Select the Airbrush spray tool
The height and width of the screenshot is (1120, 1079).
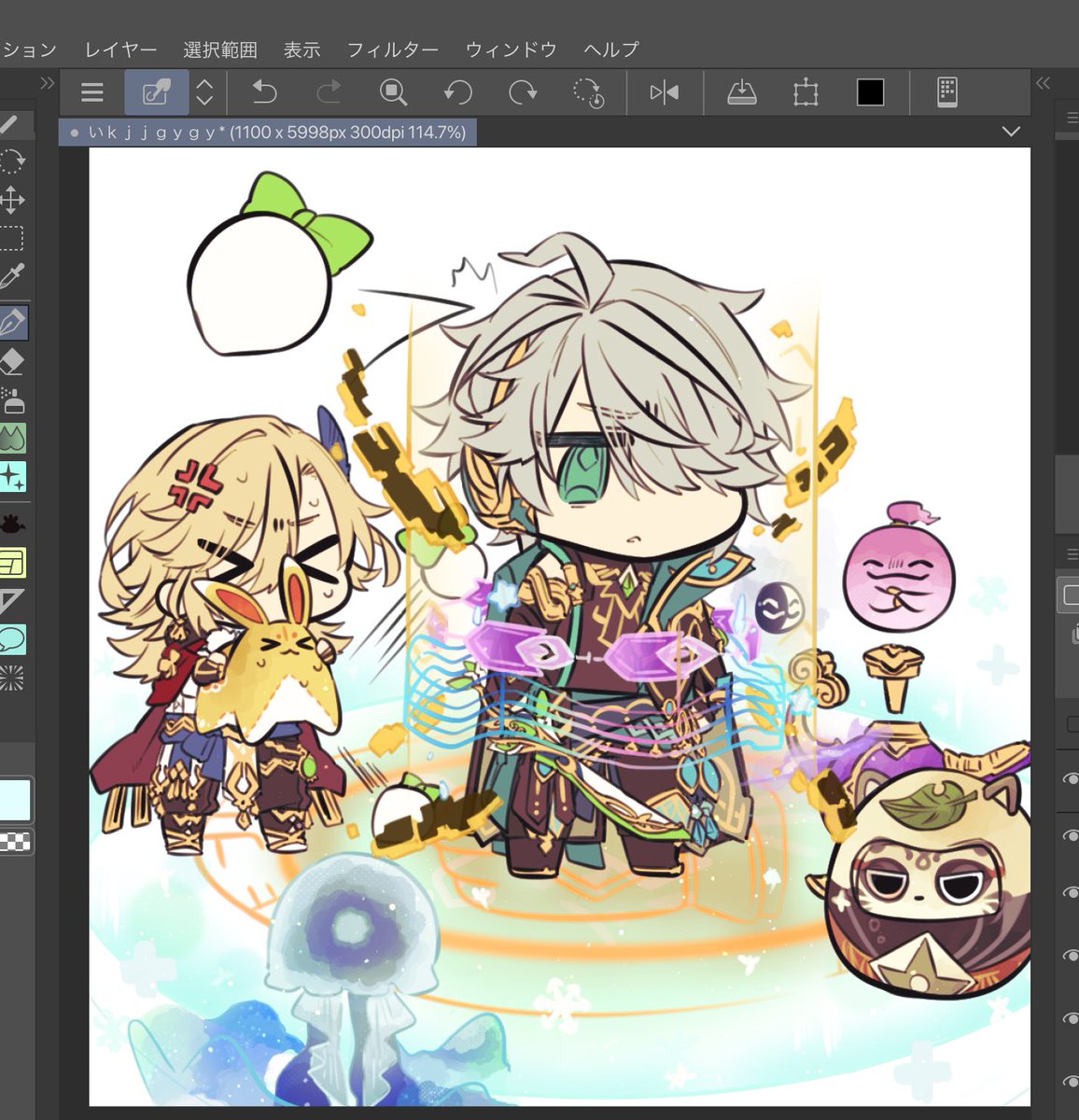(x=12, y=400)
